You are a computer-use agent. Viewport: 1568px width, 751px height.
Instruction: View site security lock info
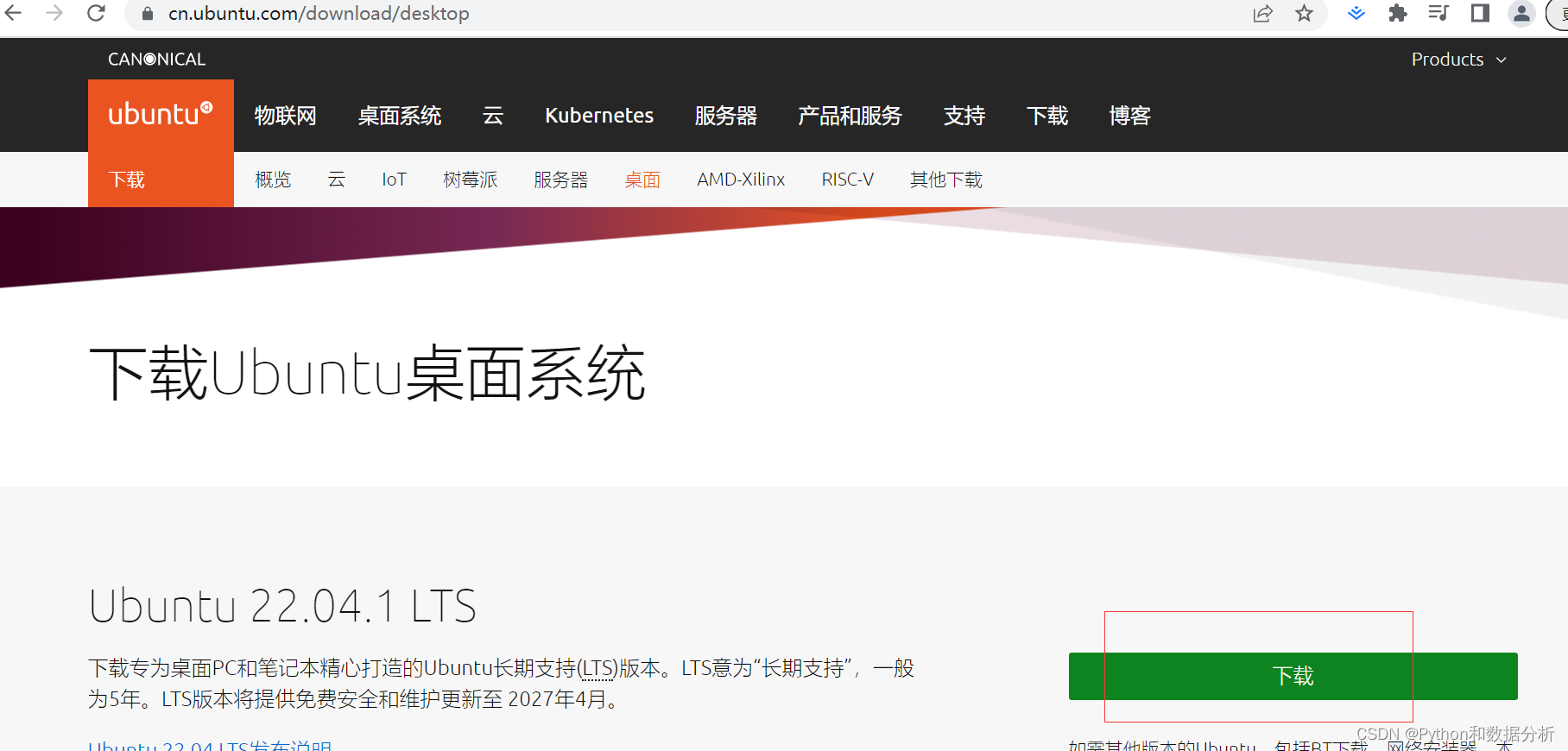click(148, 14)
